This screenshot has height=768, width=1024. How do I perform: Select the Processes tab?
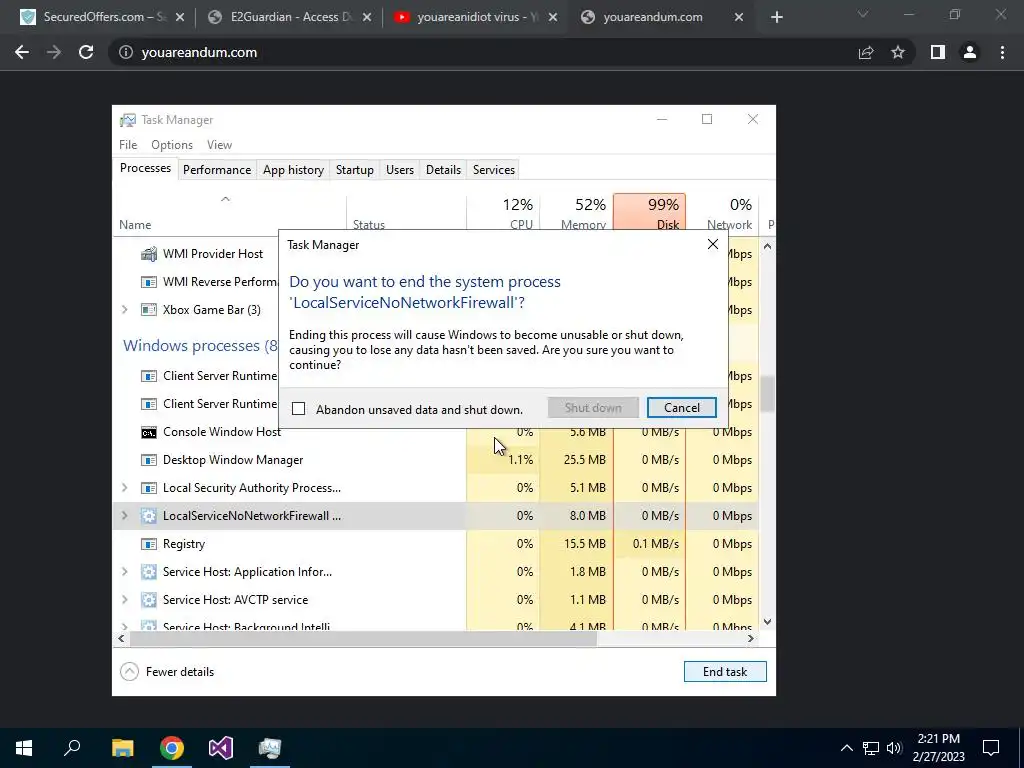point(145,168)
